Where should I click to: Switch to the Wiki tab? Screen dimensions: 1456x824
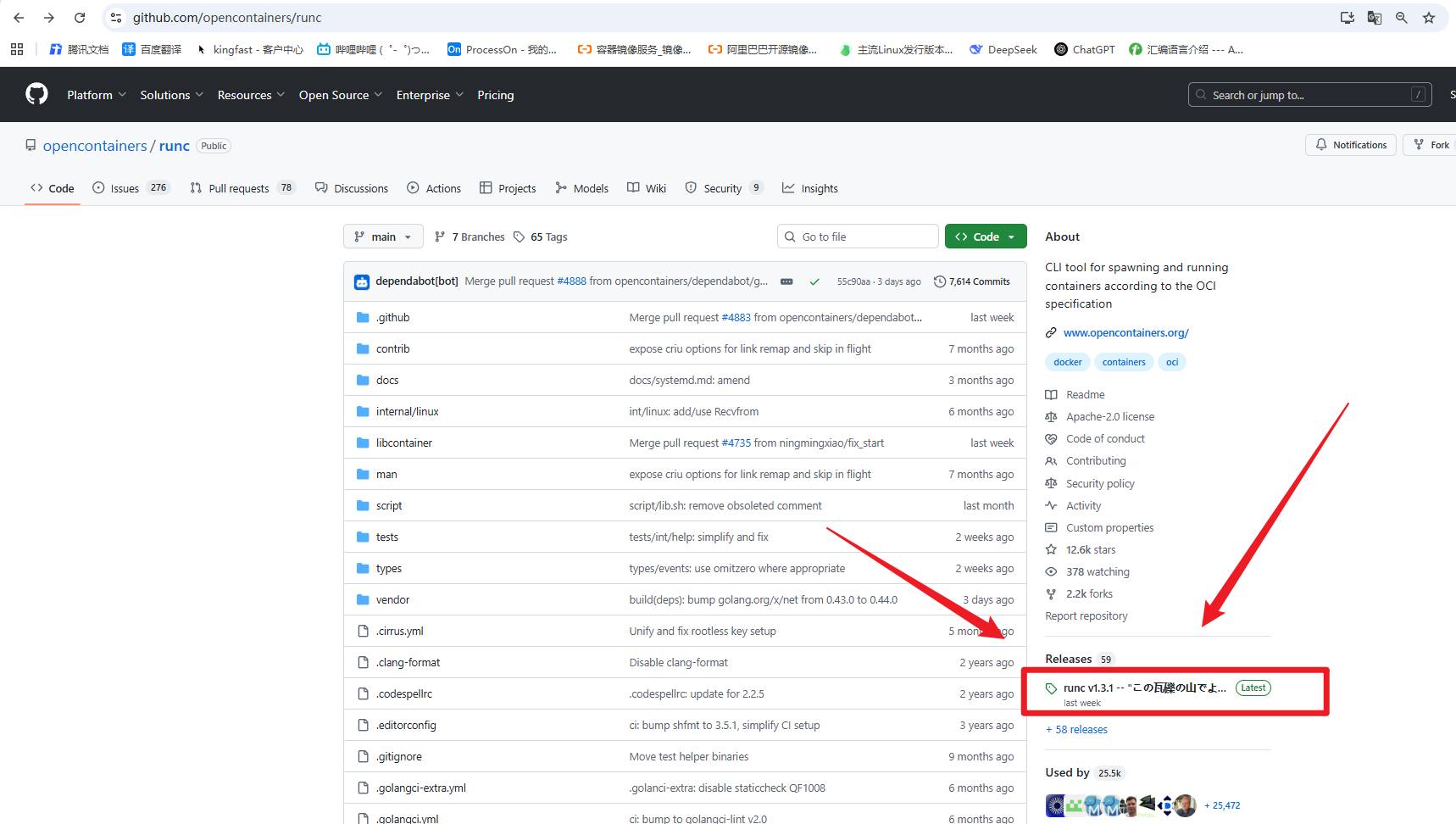(x=647, y=188)
